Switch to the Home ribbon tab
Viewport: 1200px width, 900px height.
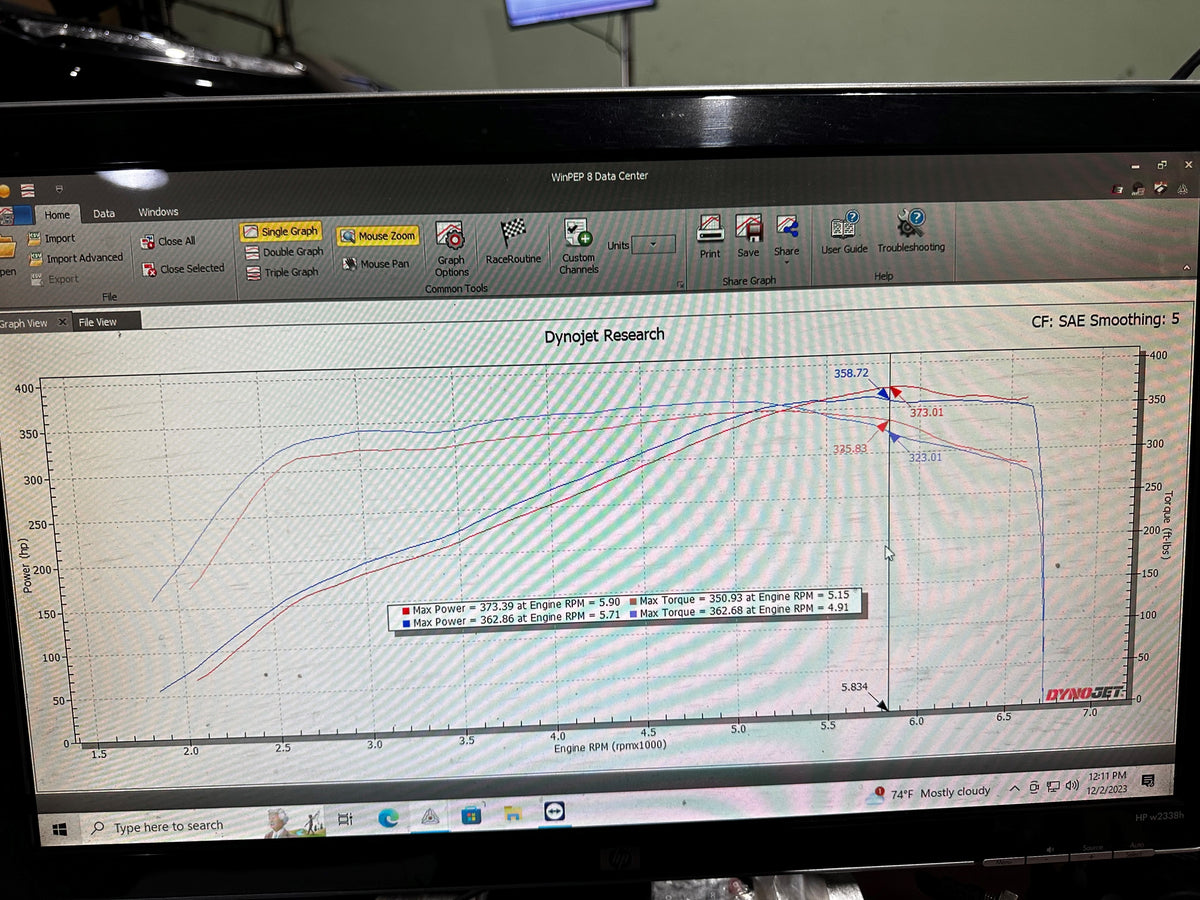(57, 214)
